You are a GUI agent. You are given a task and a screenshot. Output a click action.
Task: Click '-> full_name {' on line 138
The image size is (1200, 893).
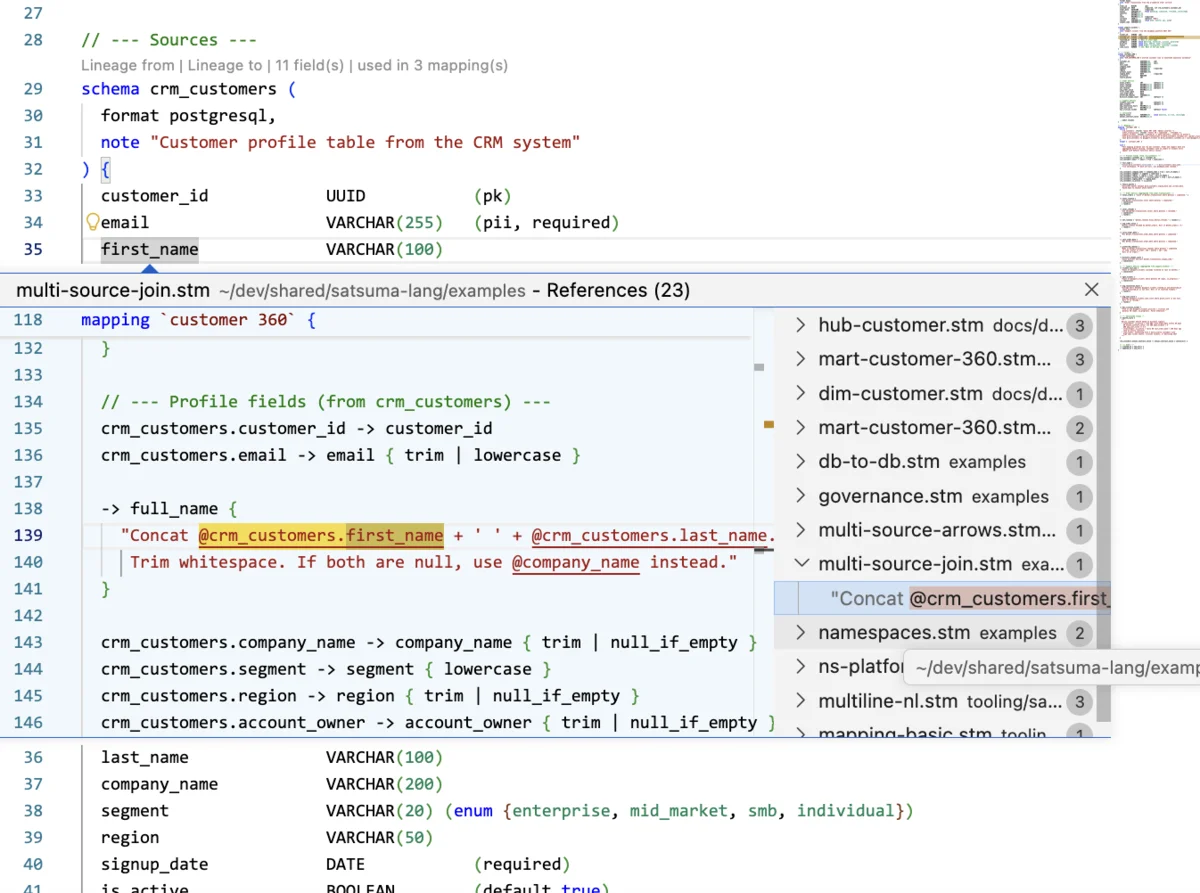(169, 509)
